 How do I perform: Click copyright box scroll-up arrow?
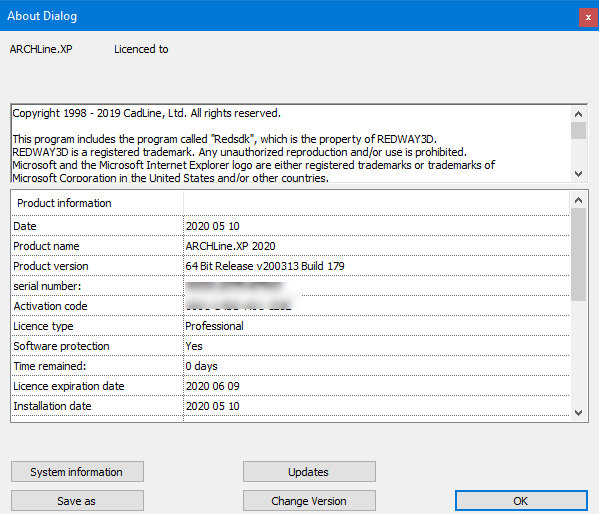click(x=578, y=114)
